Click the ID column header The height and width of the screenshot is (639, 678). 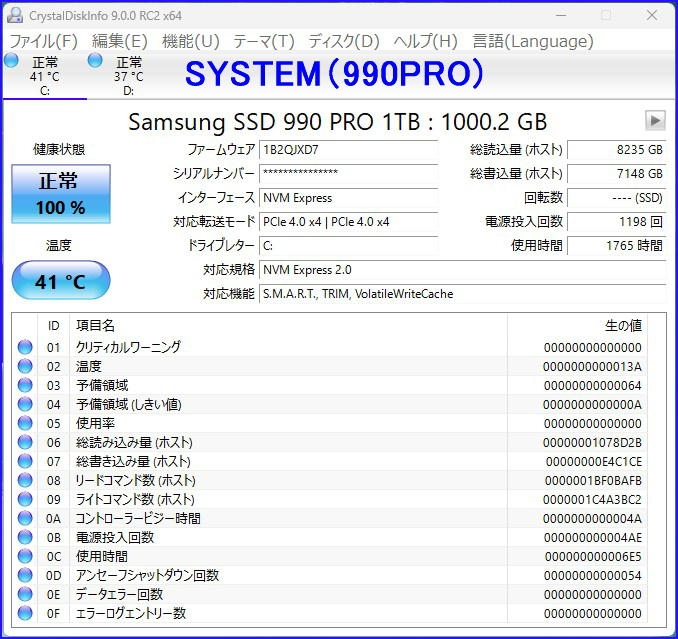(54, 326)
